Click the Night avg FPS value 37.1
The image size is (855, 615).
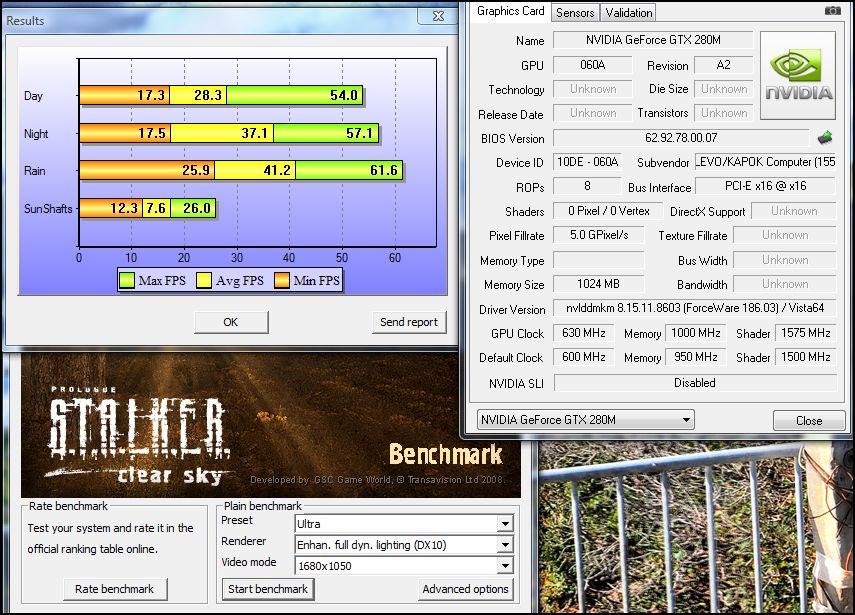coord(255,133)
